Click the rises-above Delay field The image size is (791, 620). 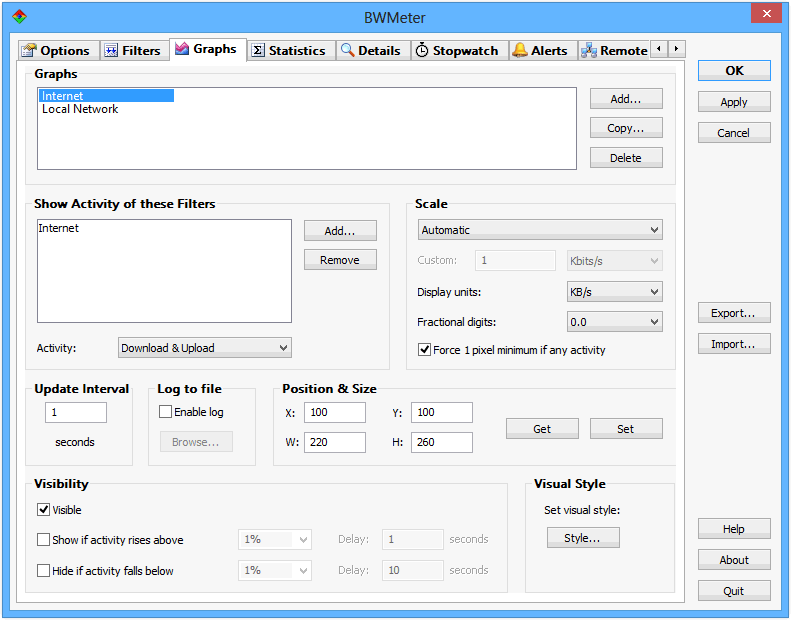click(x=413, y=539)
